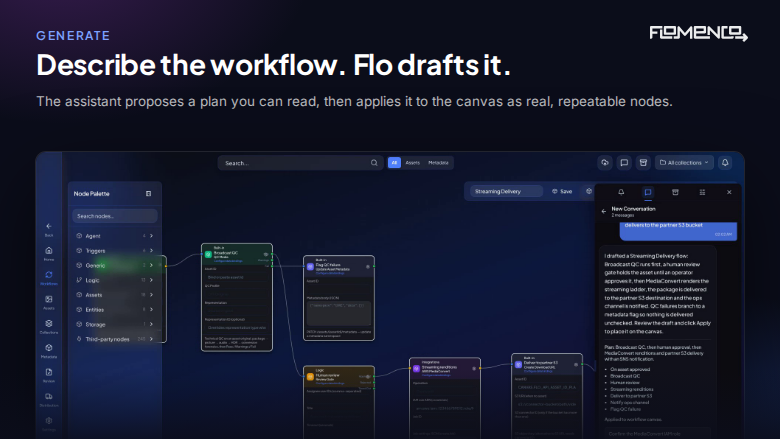The height and width of the screenshot is (439, 780).
Task: Expand the Third-party nodes category
Action: click(115, 339)
